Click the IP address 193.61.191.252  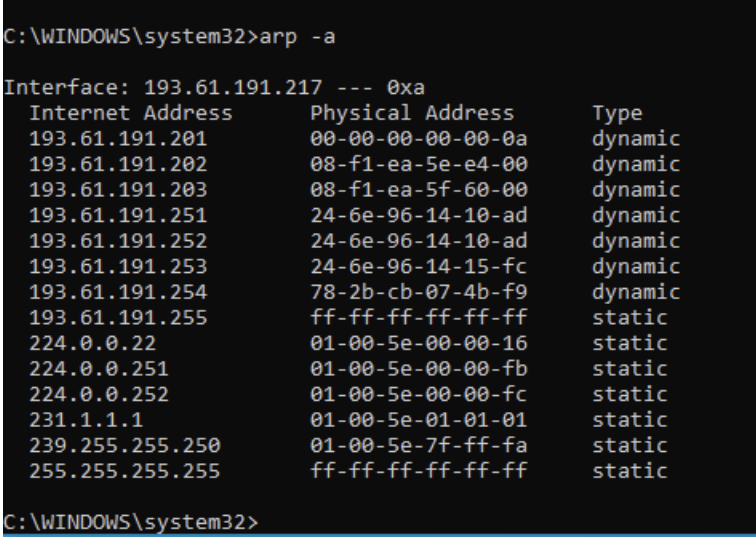(x=118, y=237)
